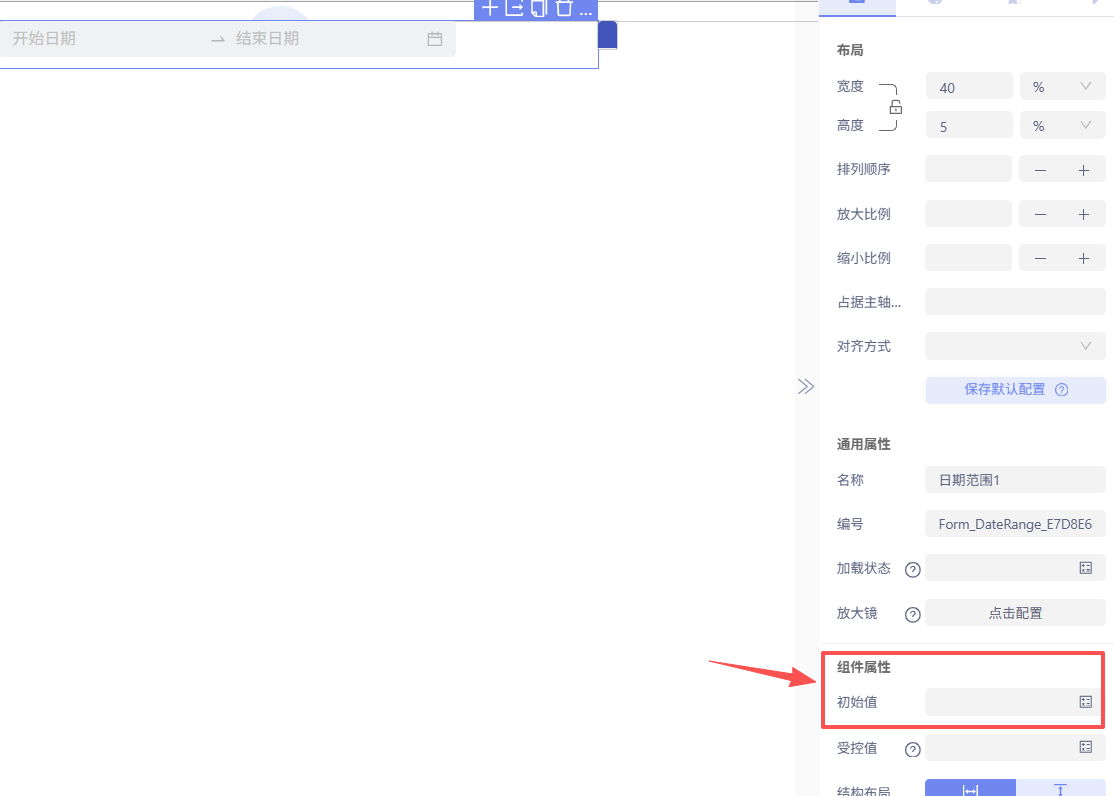1114x796 pixels.
Task: Open 放大镜 settings via 点击配置
Action: point(1014,613)
